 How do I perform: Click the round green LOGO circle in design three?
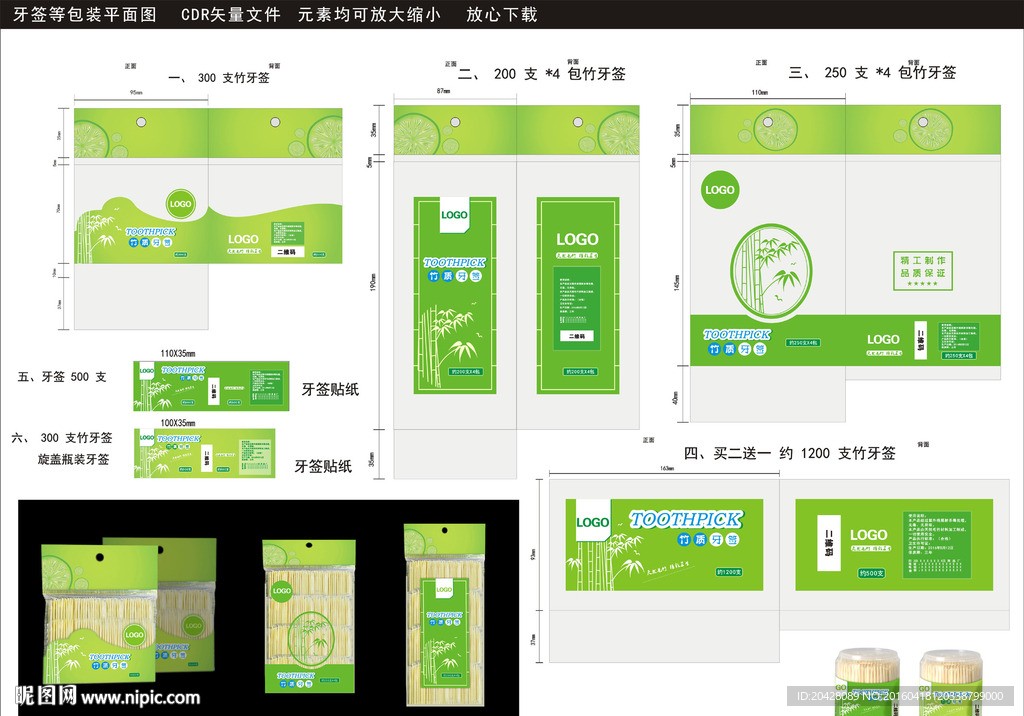(x=719, y=190)
